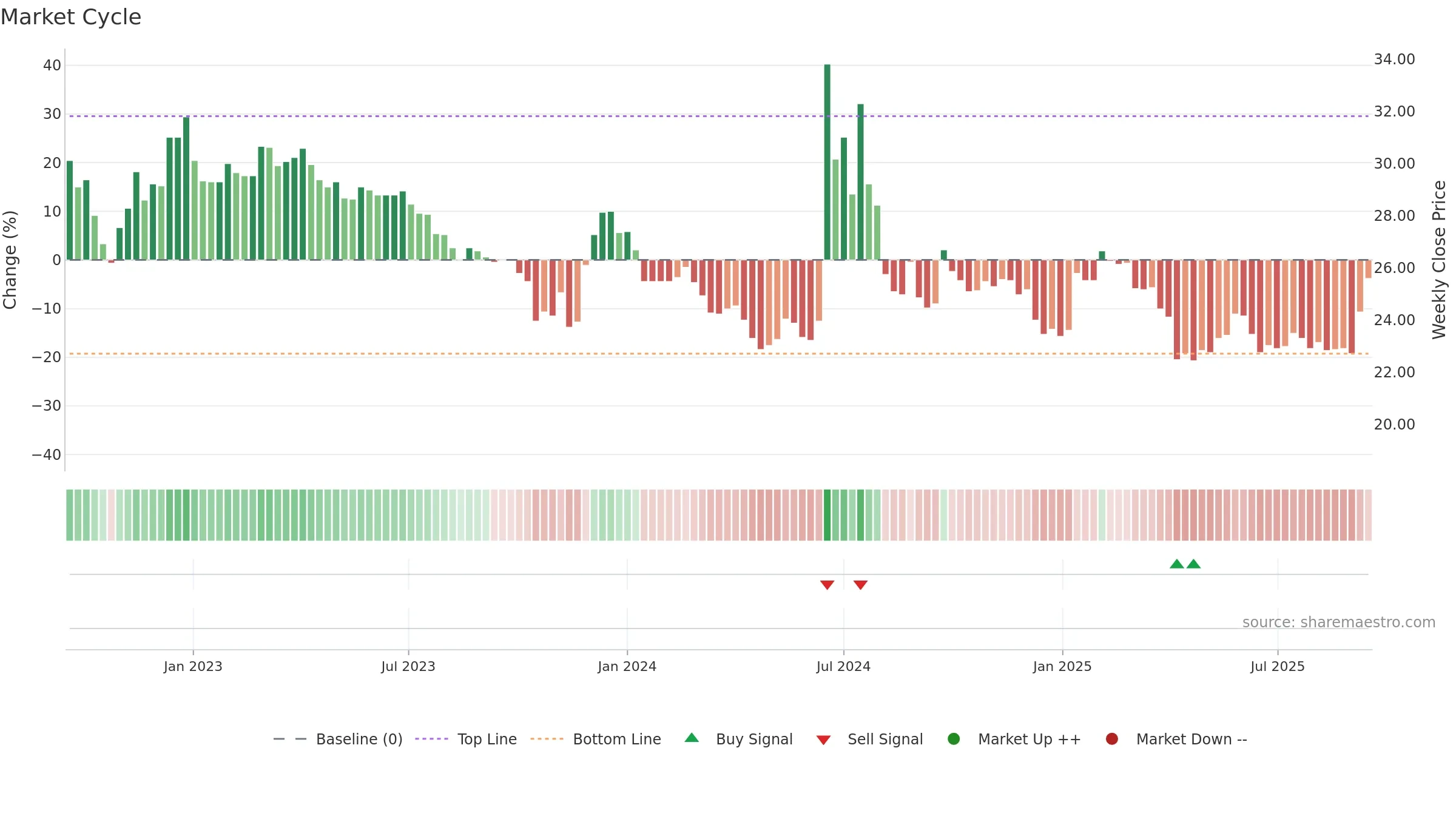Toggle the Bottom Line legend entry
Viewport: 1456px width, 819px height.
coord(596,739)
